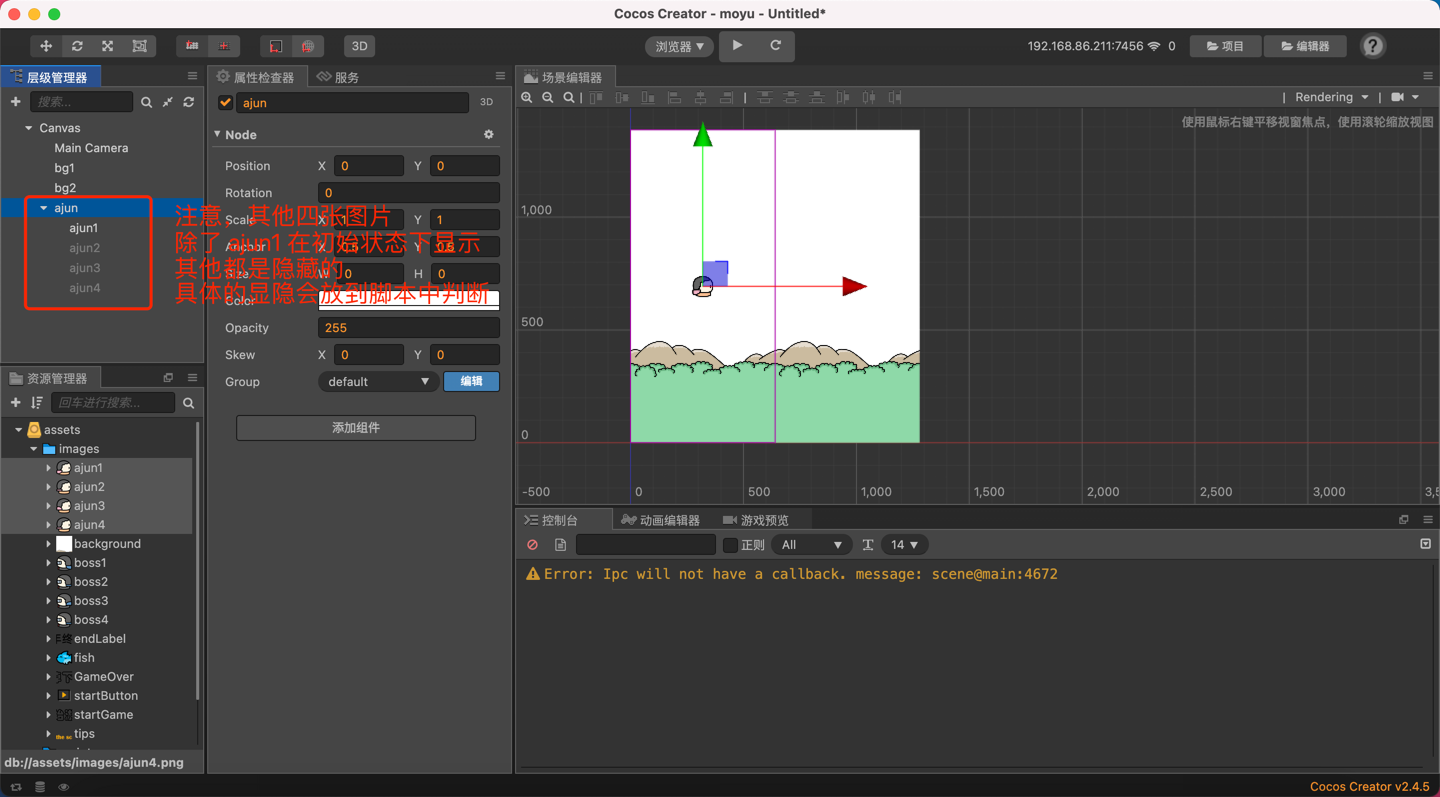Switch to the 服务 tab
This screenshot has width=1440, height=797.
pos(338,77)
